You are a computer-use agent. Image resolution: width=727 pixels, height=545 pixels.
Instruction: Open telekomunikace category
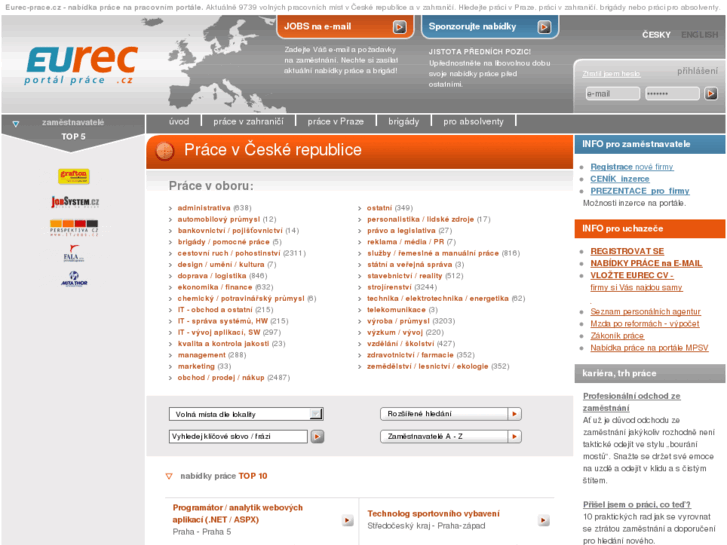click(396, 310)
